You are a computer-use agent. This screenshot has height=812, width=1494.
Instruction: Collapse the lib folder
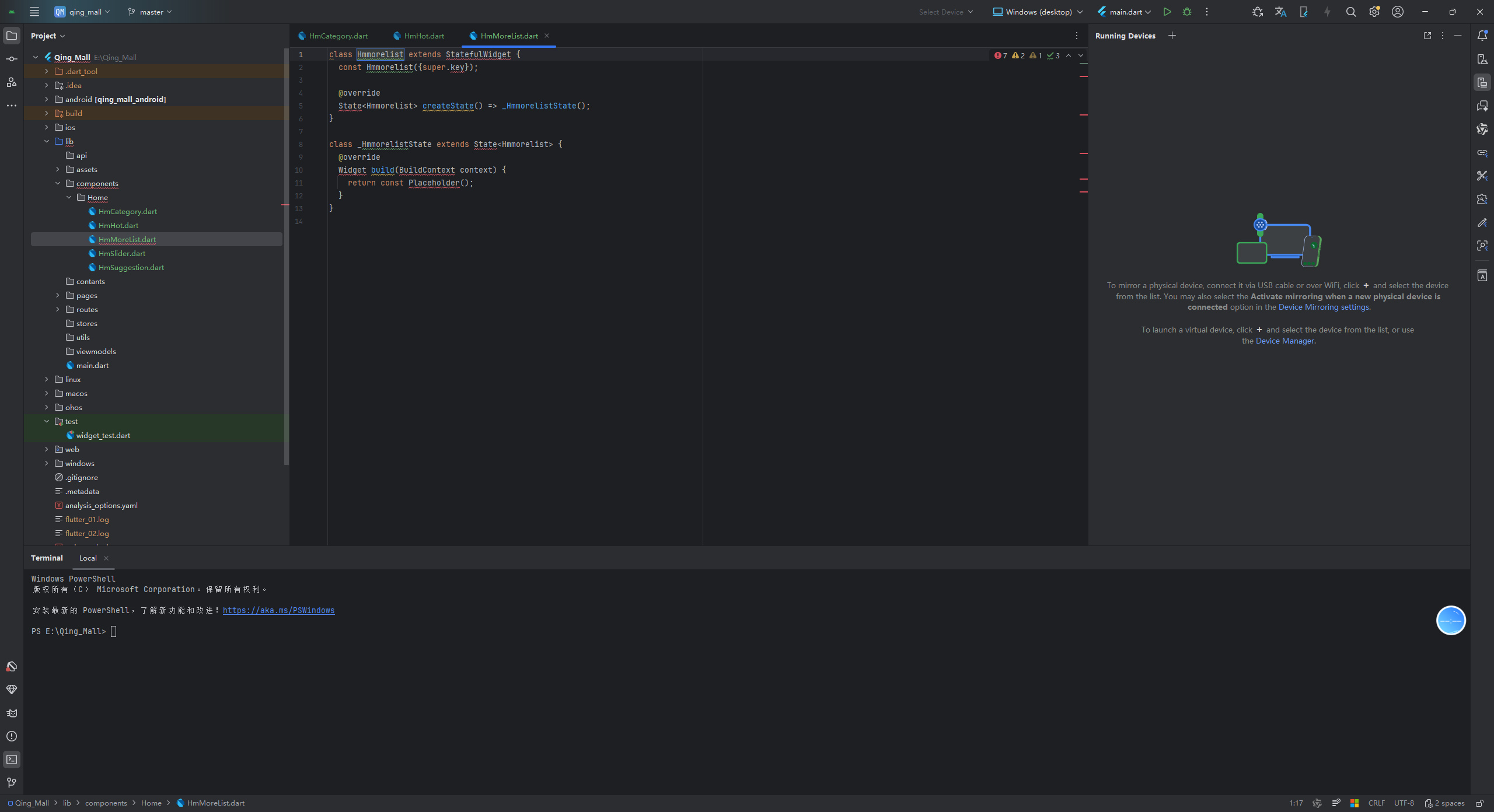[x=47, y=141]
